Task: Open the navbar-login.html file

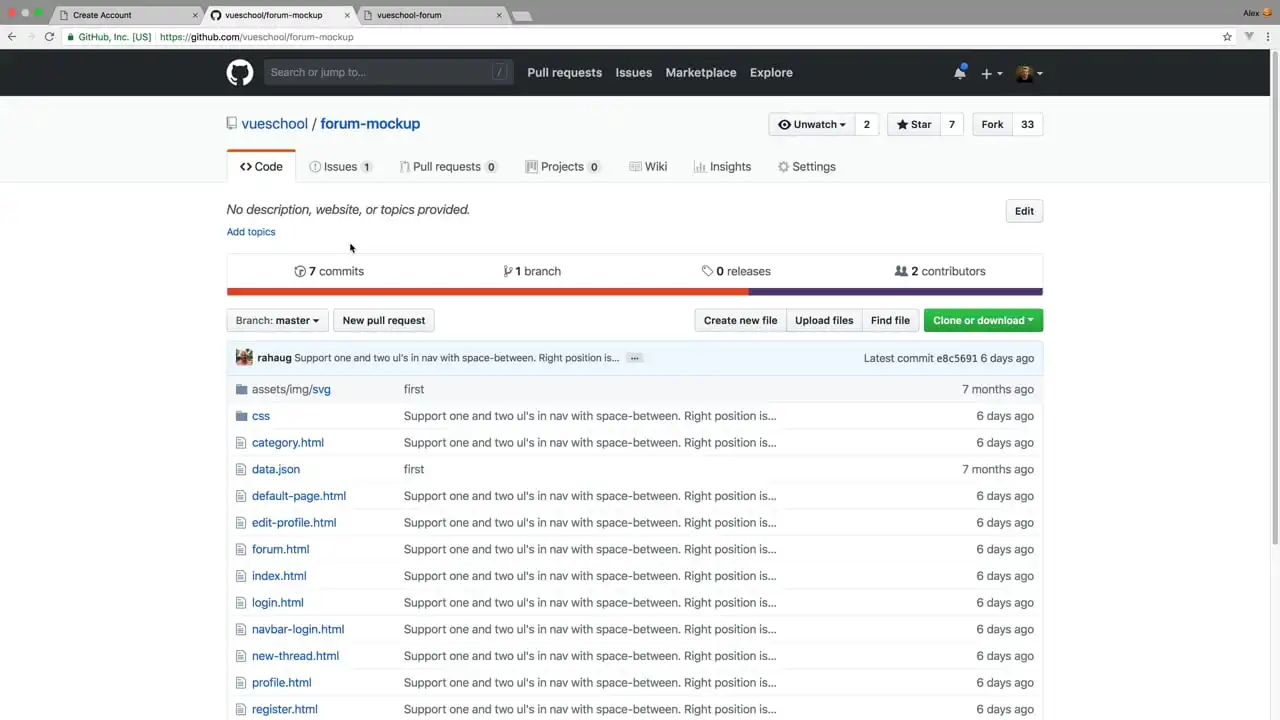Action: (298, 630)
